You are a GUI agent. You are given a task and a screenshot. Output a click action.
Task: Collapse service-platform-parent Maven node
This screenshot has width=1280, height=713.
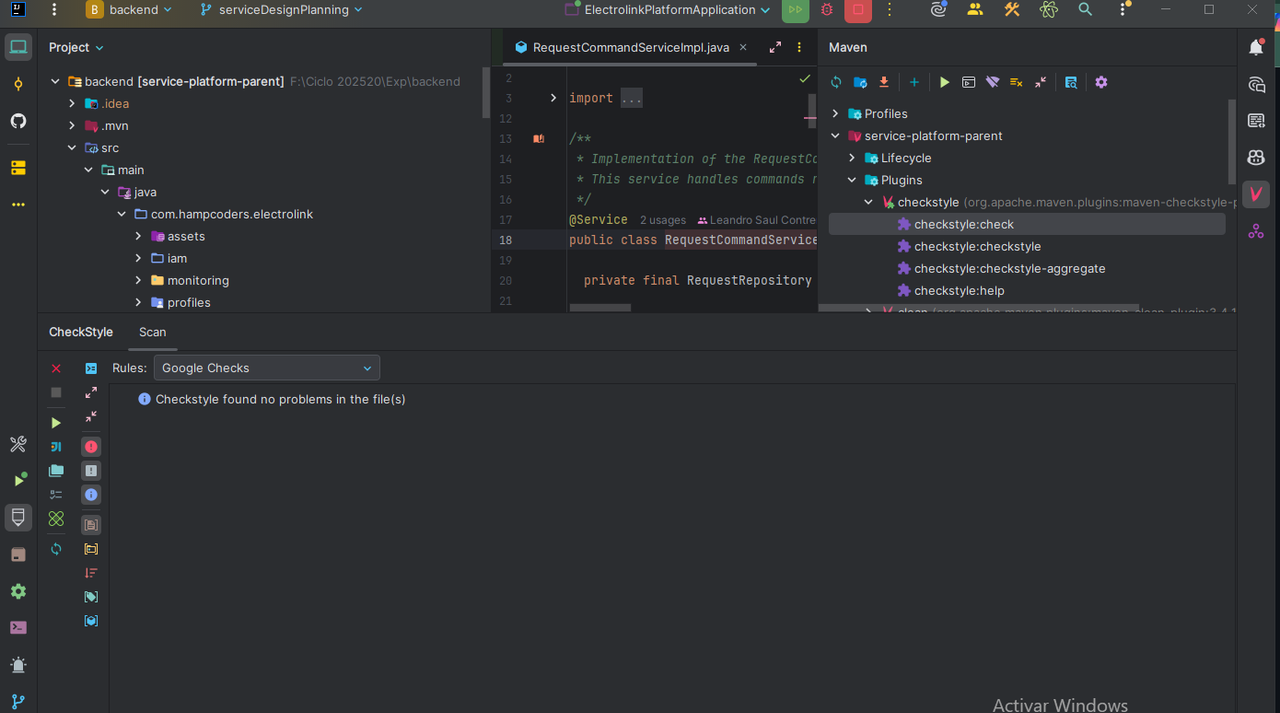point(836,136)
